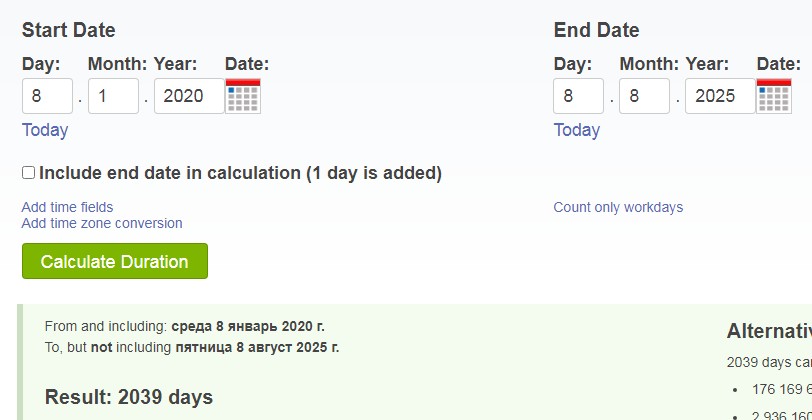The height and width of the screenshot is (420, 812).
Task: Focus the Start Date Year field showing 2020
Action: coord(190,96)
